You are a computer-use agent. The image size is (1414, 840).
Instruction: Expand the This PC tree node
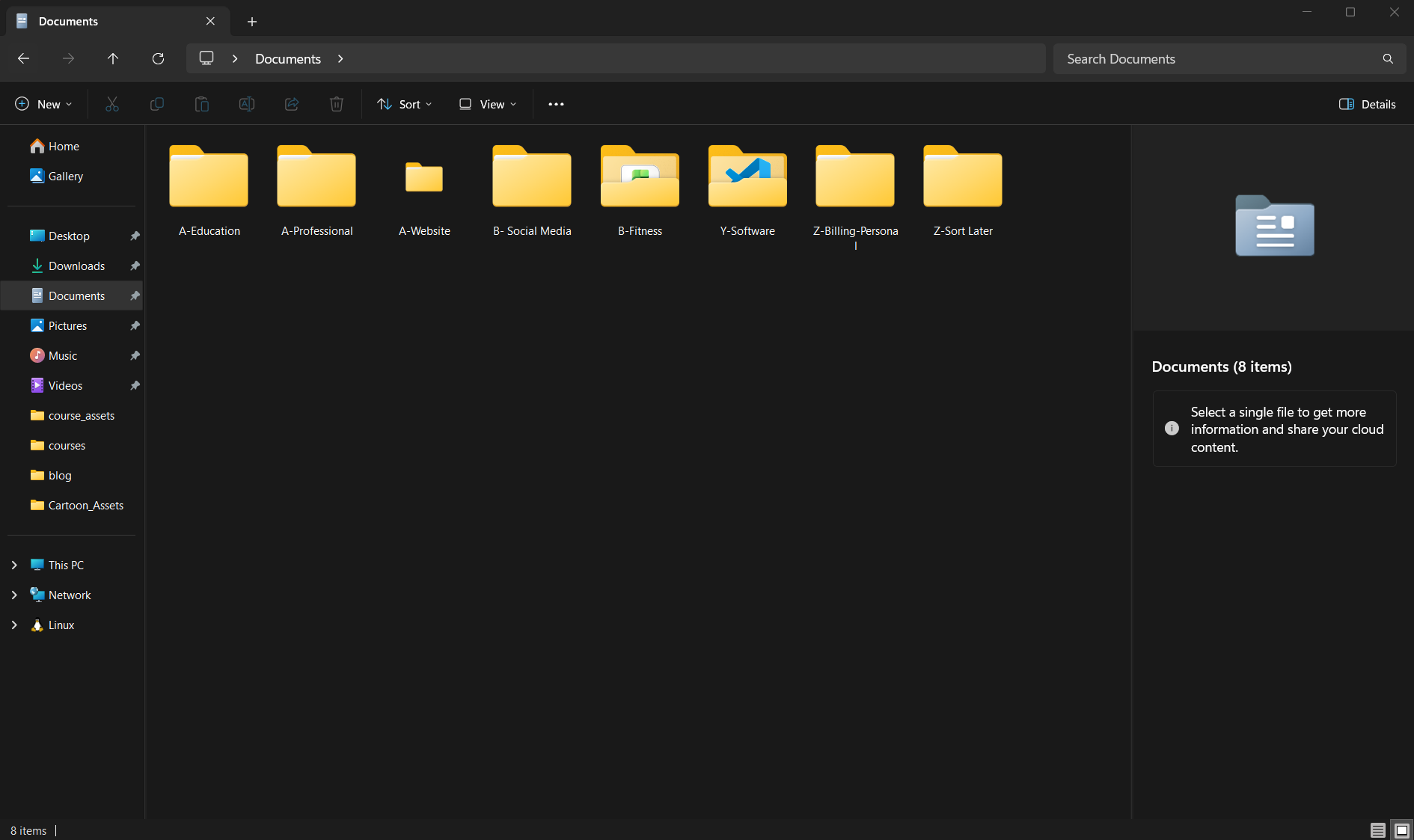pos(14,565)
